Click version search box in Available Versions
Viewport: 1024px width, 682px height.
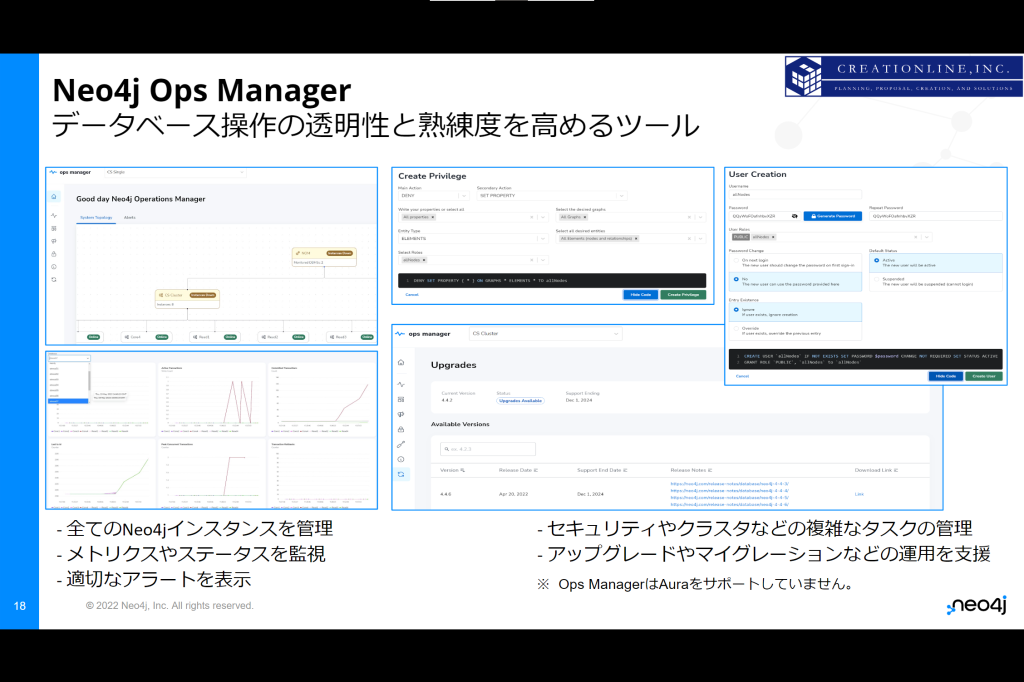coord(488,449)
